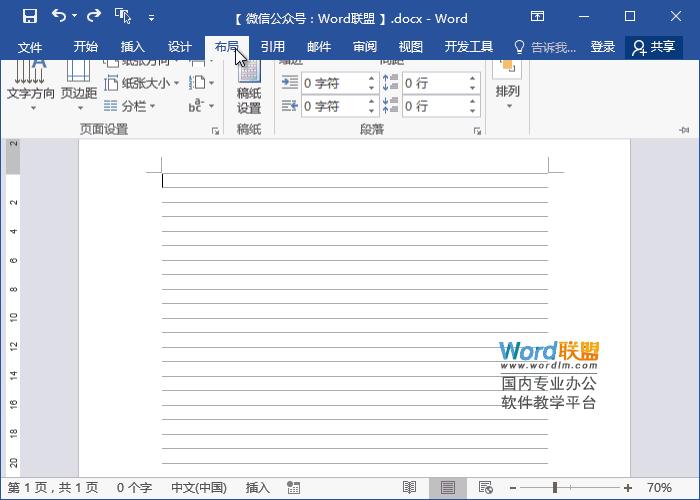Switch to the 审阅 tab
Viewport: 700px width, 500px height.
[365, 47]
